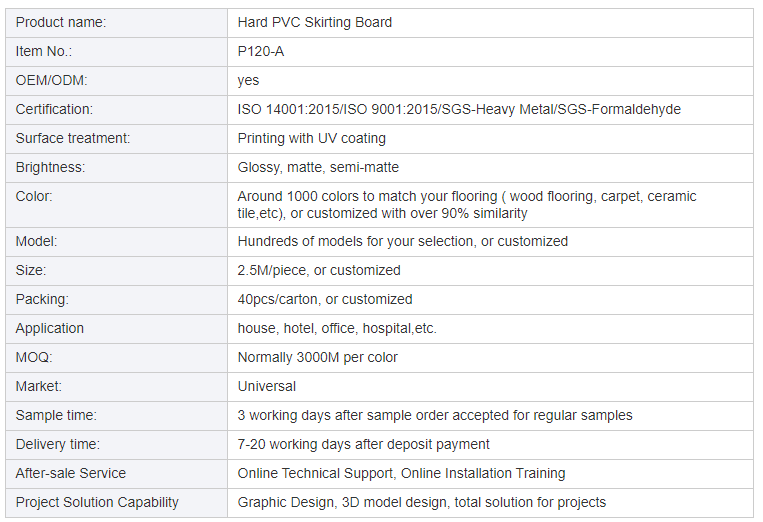Click the item number "P120-A"
The image size is (763, 522).
[x=259, y=51]
